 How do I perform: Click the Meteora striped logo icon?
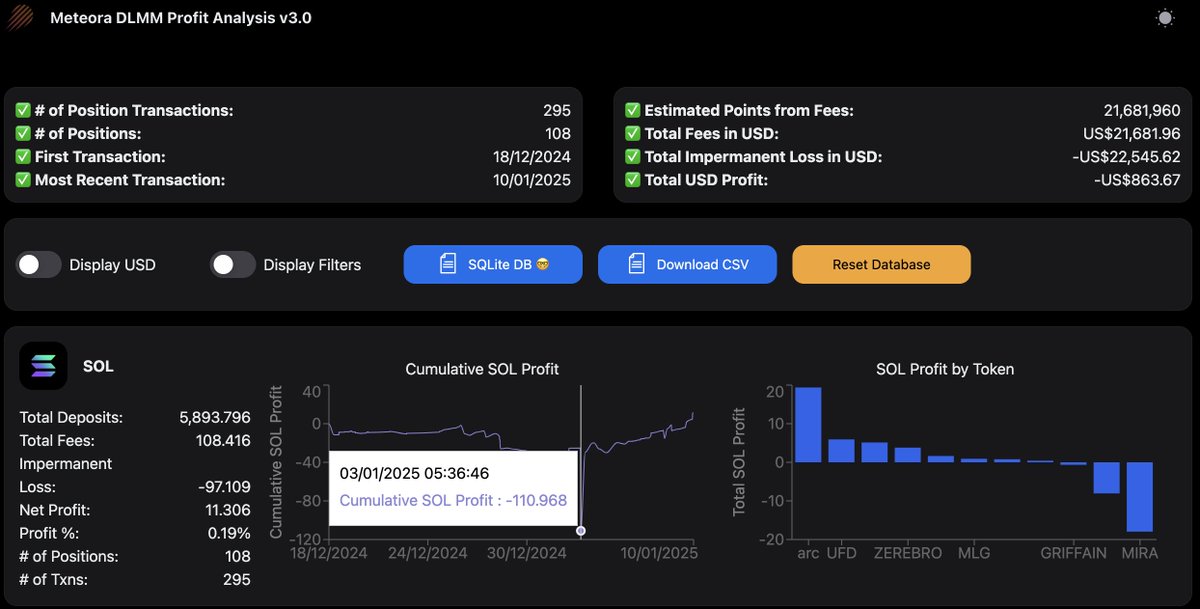[19, 17]
